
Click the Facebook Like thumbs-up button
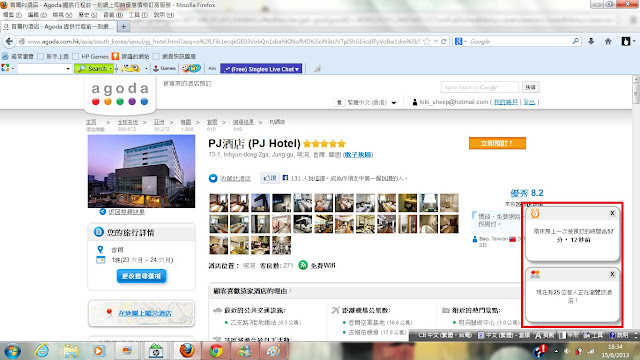click(x=270, y=178)
